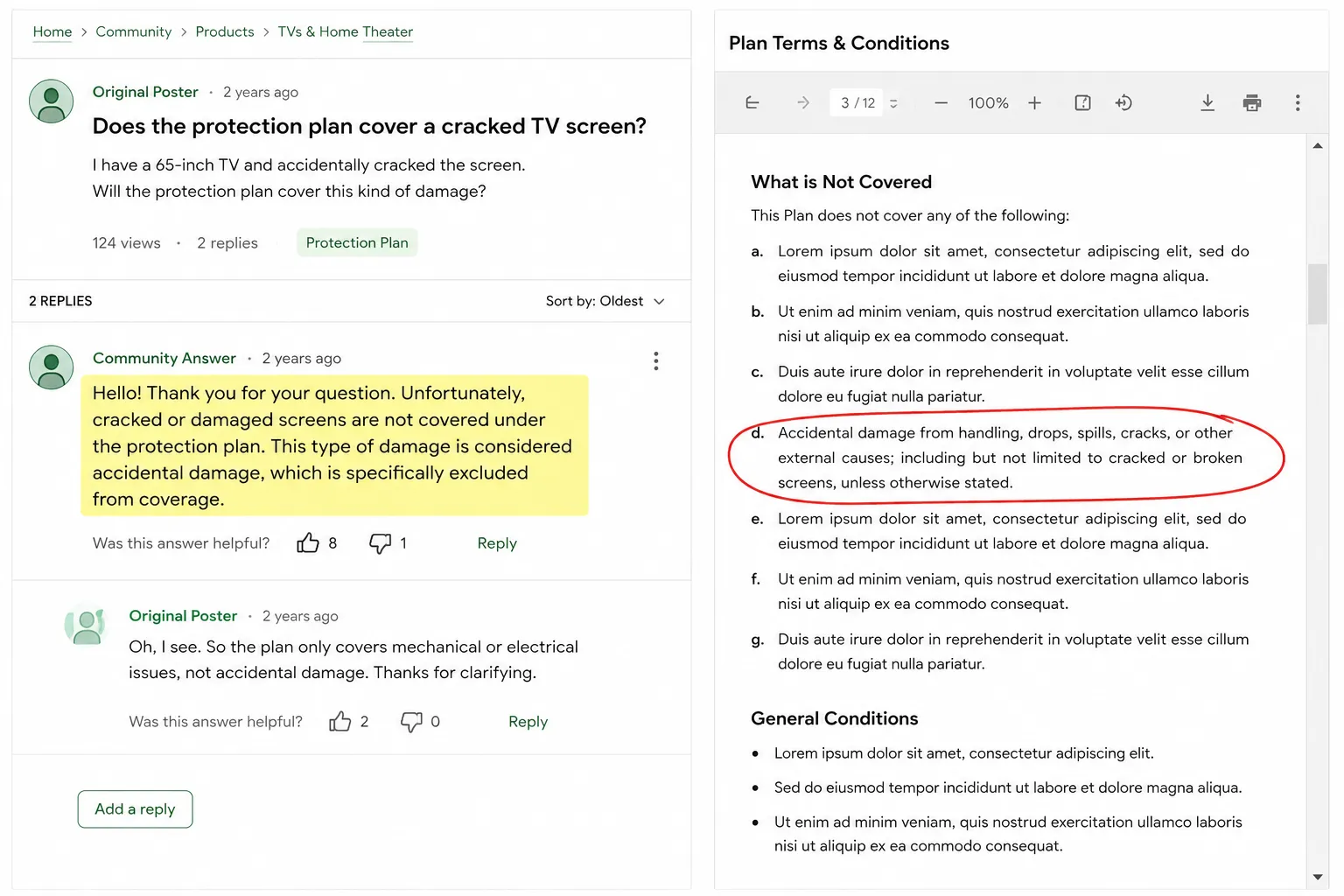Navigate to Products breadcrumb
Image resolution: width=1344 pixels, height=896 pixels.
point(225,31)
